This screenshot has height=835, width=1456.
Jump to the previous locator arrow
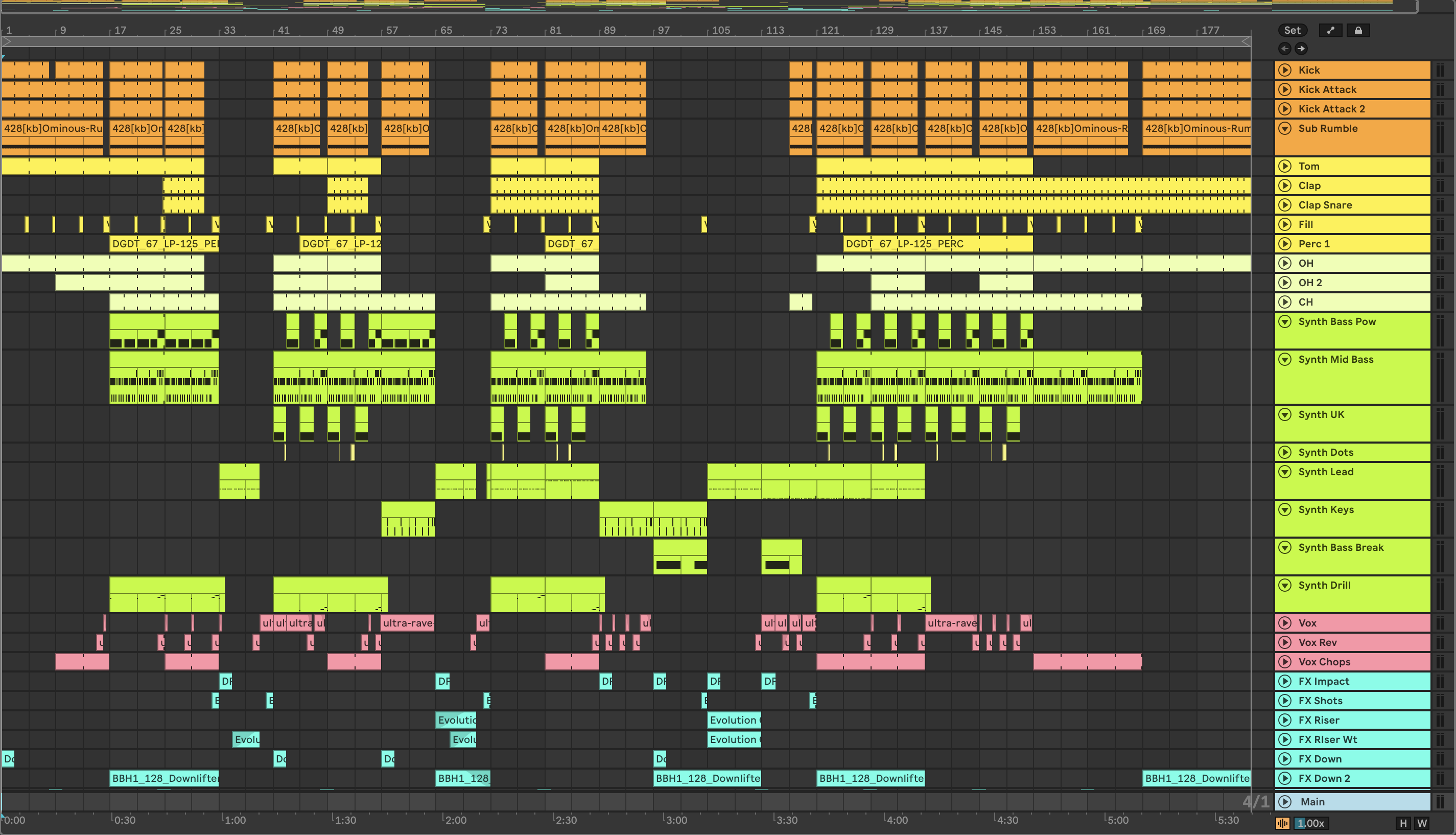pos(1285,49)
